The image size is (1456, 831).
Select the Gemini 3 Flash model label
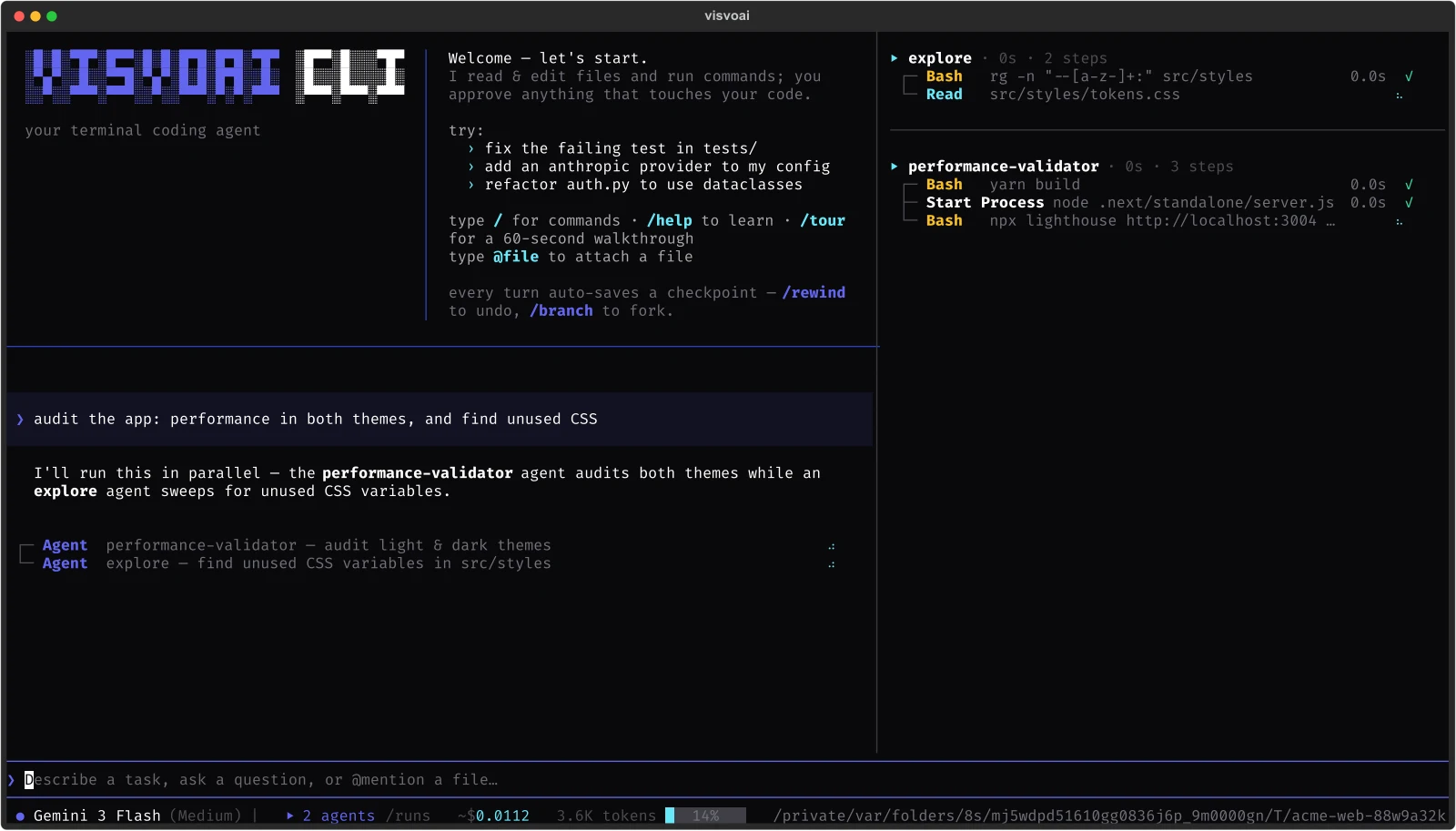[97, 816]
